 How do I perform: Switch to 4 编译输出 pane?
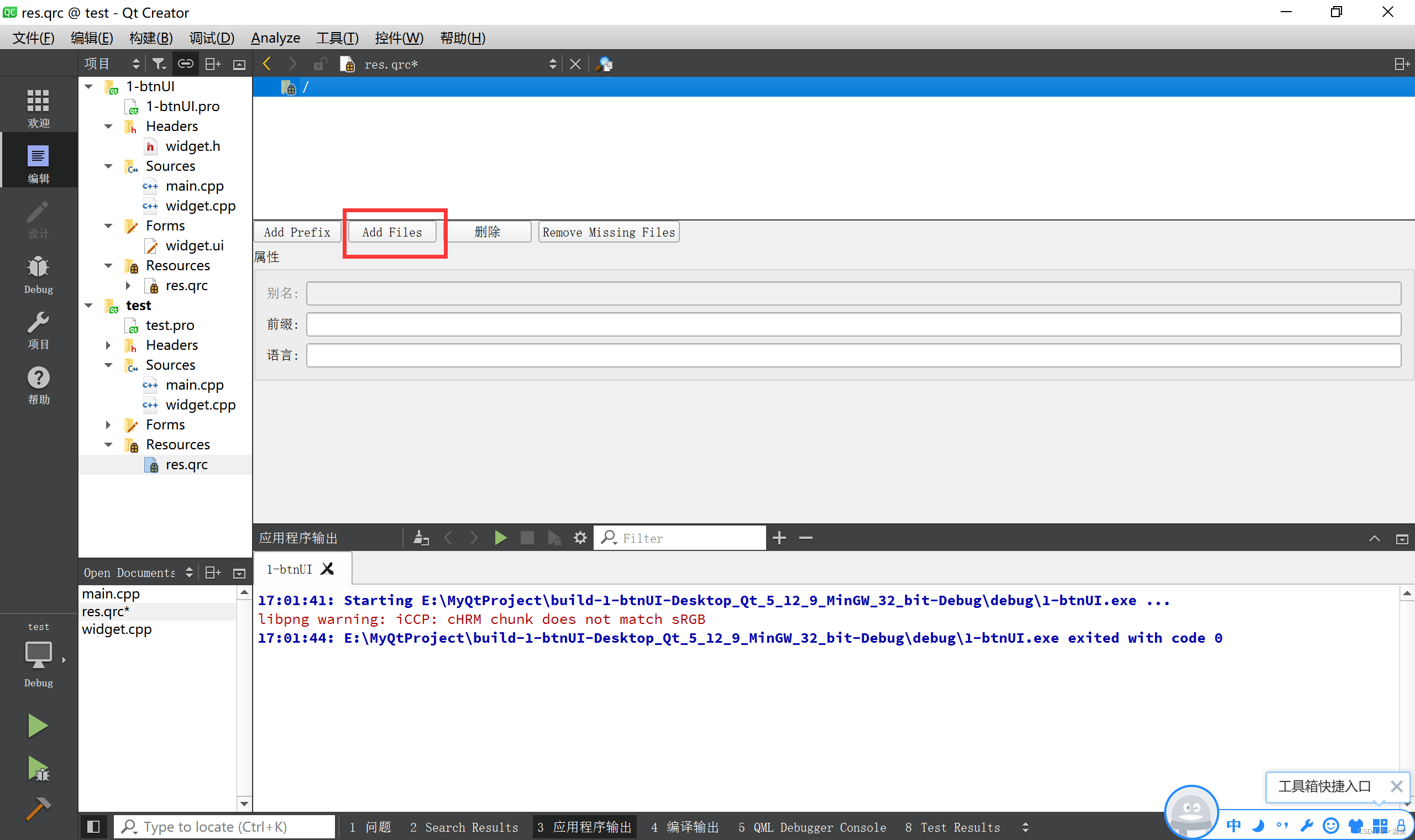(685, 827)
